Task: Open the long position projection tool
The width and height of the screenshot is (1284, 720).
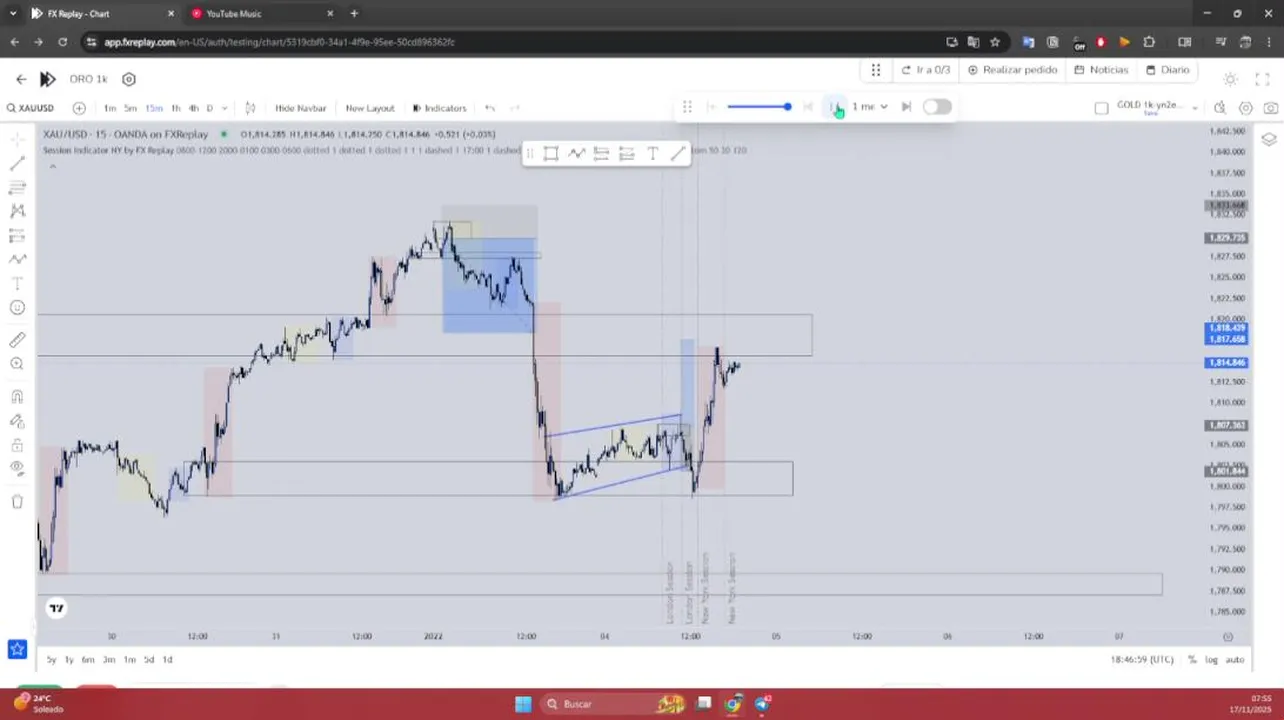Action: (17, 236)
